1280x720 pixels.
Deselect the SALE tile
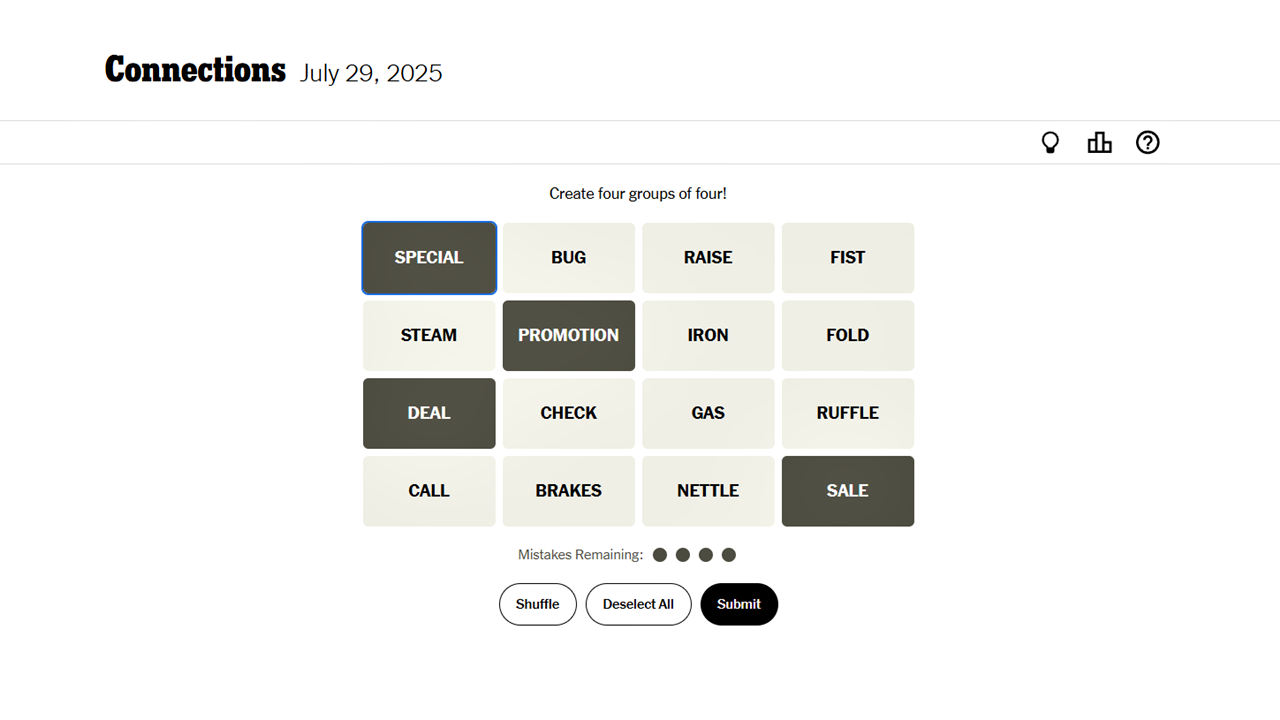tap(847, 491)
